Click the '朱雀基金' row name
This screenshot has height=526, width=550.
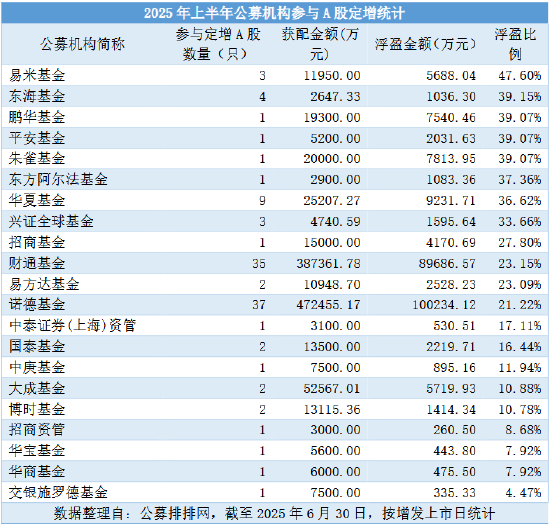coord(37,159)
